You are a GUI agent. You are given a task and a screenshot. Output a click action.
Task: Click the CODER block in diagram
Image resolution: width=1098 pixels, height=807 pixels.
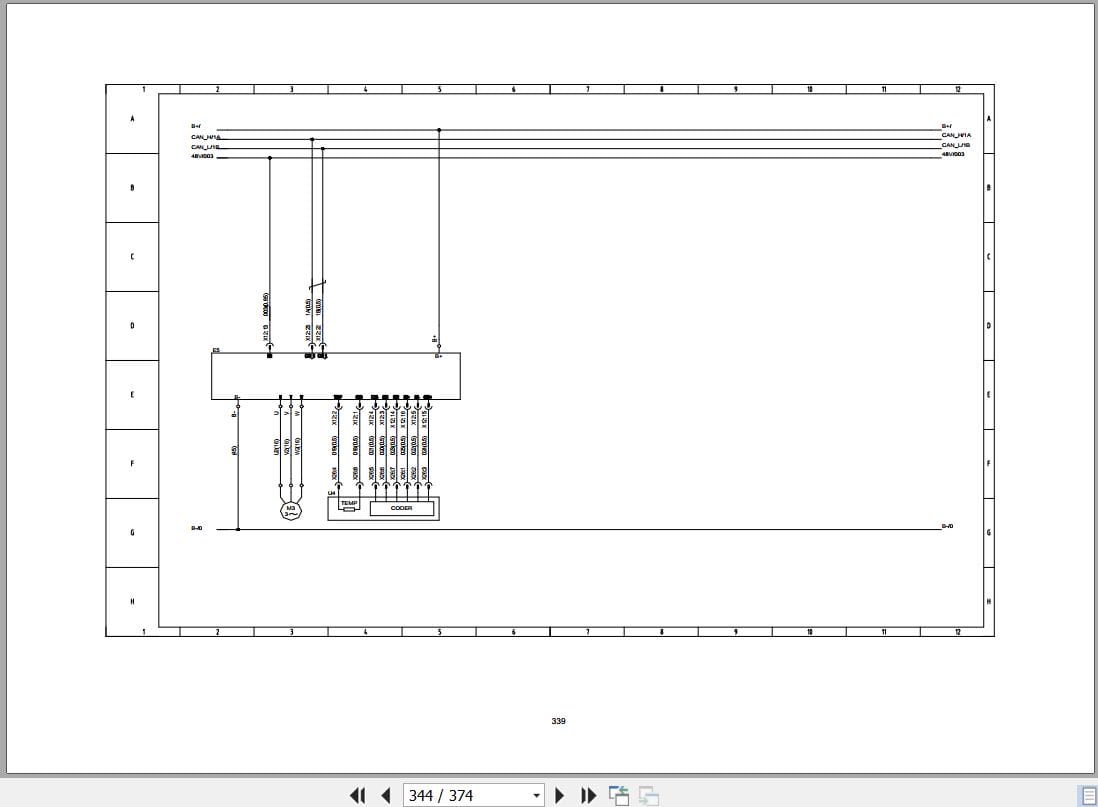tap(401, 509)
